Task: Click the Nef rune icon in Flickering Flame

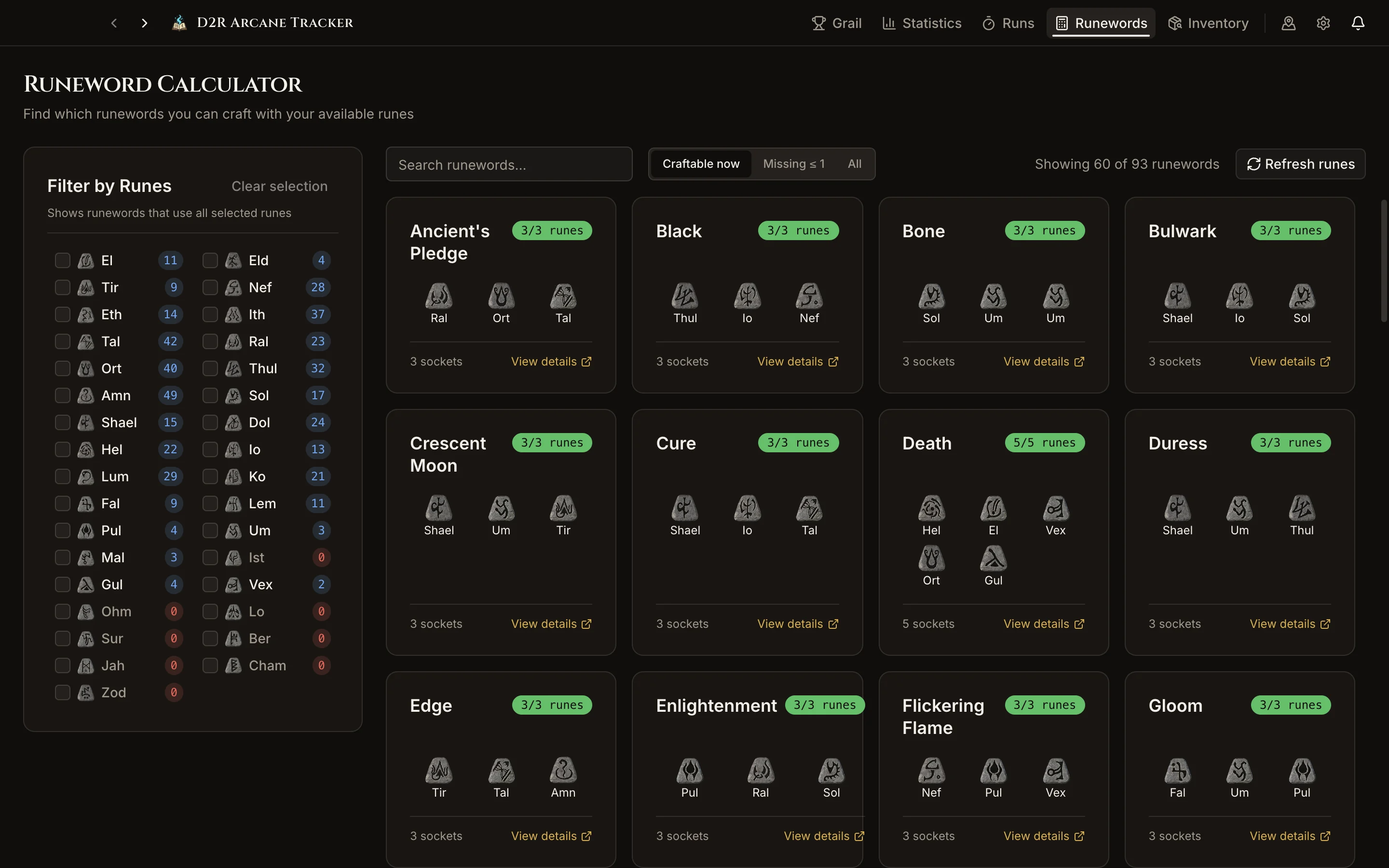Action: pos(931,771)
